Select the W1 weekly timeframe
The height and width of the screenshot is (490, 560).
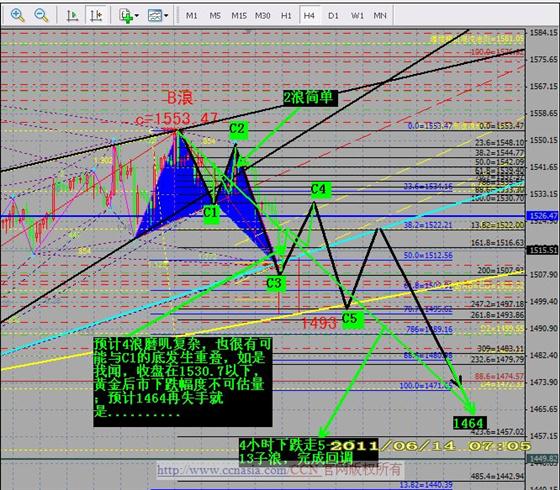(357, 16)
